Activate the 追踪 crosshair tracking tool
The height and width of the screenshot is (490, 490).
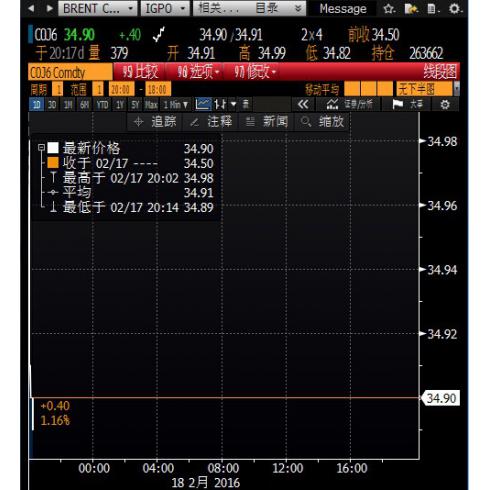(154, 122)
